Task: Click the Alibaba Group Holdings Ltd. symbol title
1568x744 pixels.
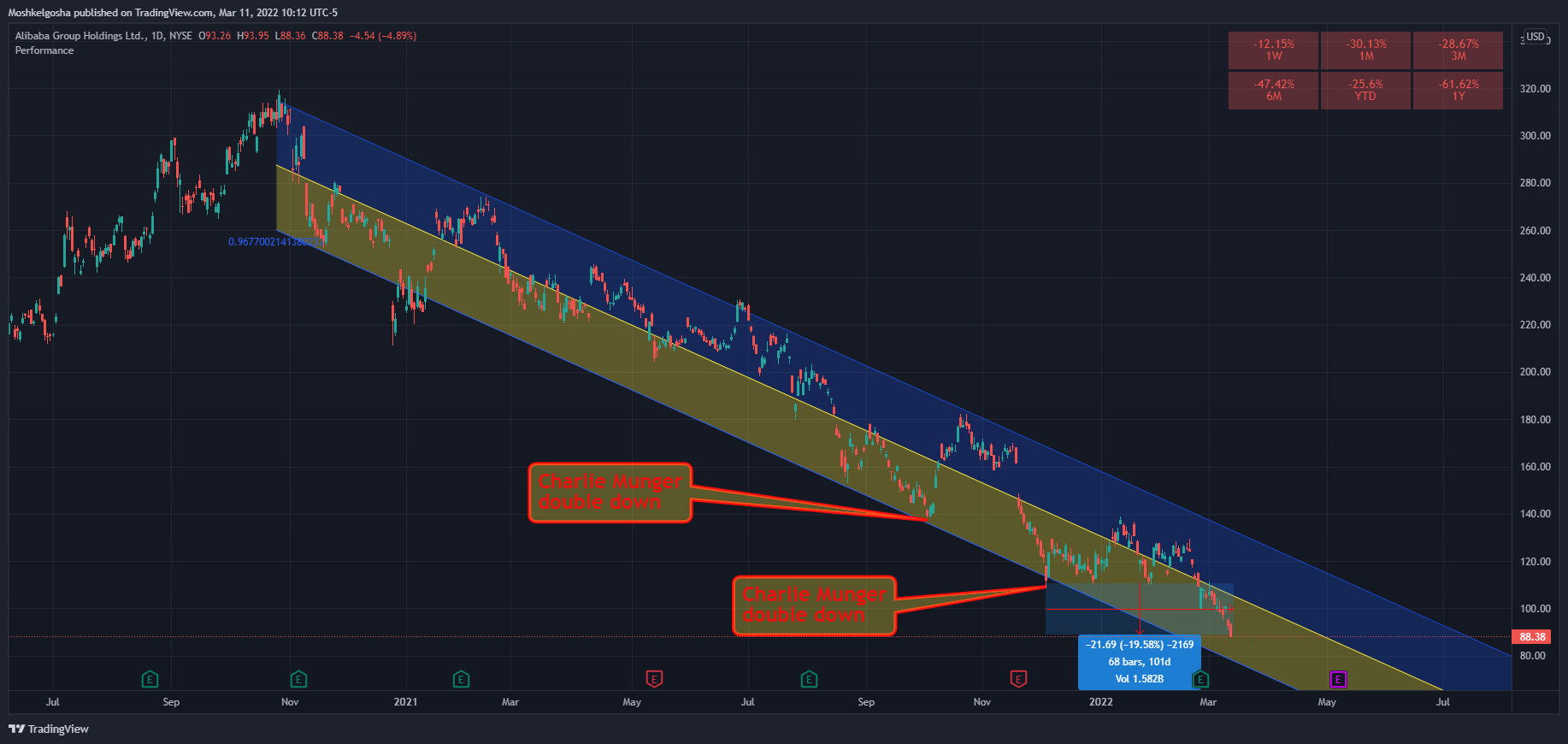Action: tap(80, 36)
